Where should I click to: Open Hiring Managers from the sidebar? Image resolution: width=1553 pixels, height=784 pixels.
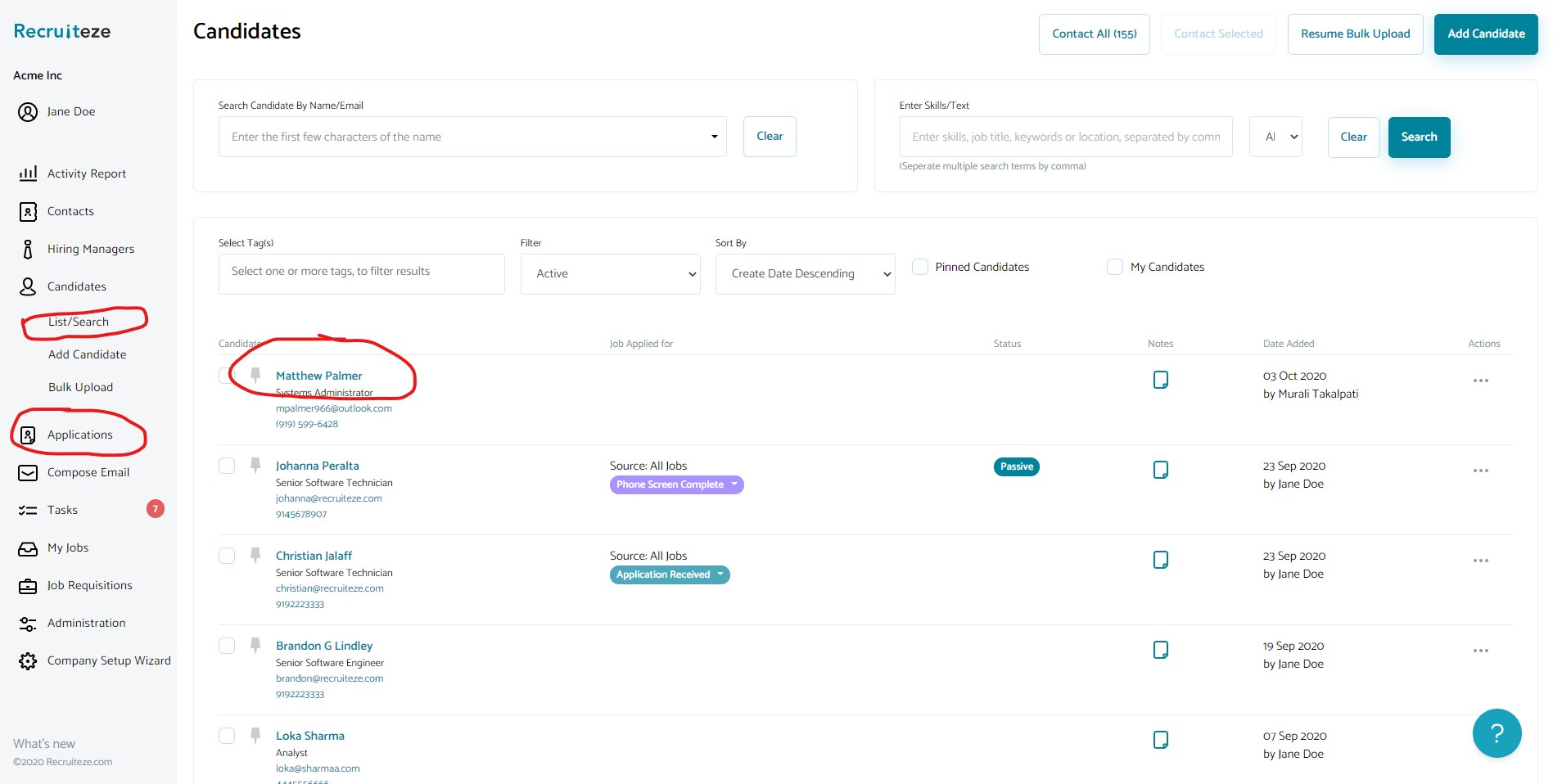[x=90, y=249]
